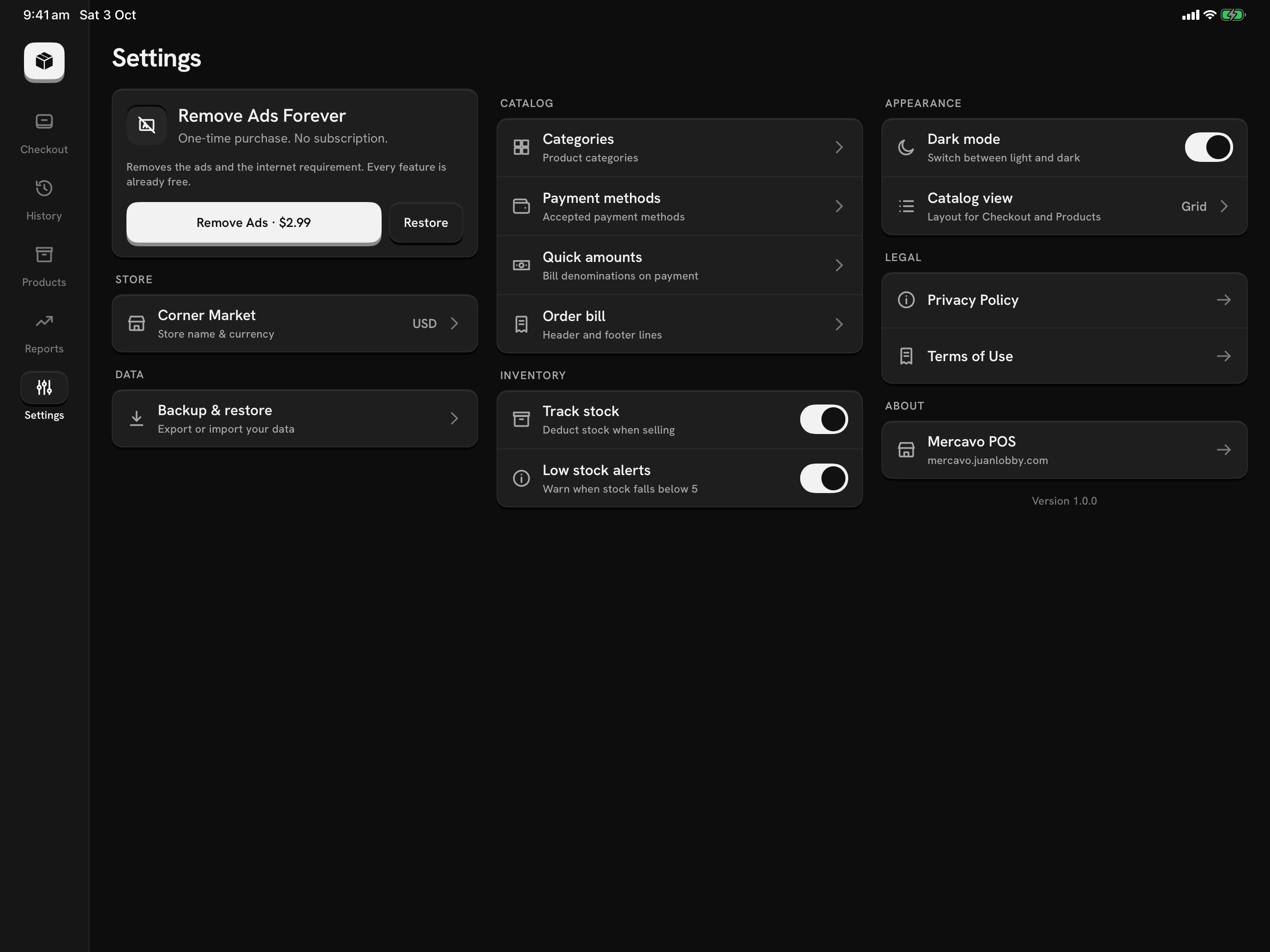The width and height of the screenshot is (1270, 952).
Task: Click the Version 1.0.0 label
Action: pos(1064,501)
